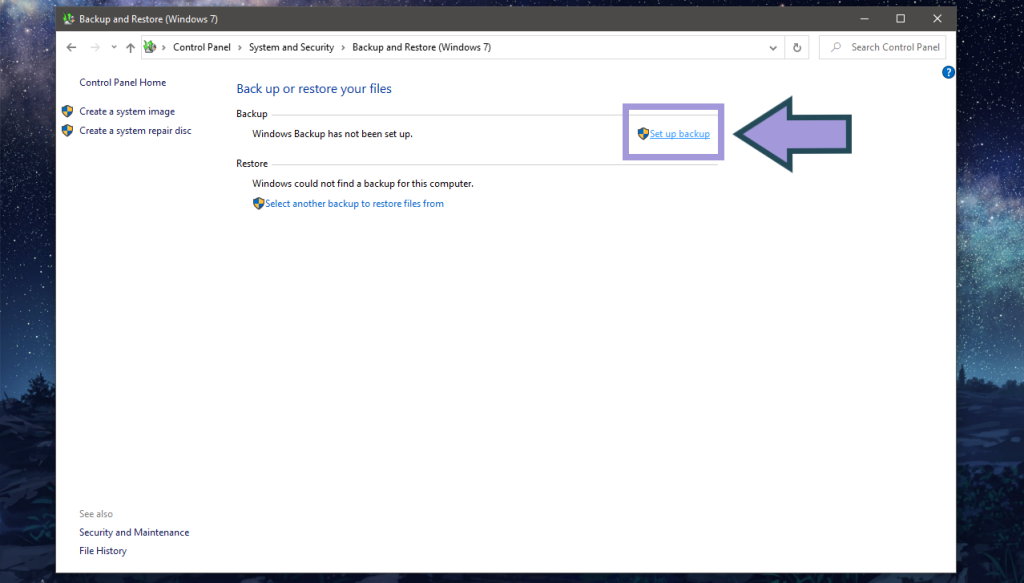Click the Up arrow to go to parent folder
Screen dimensions: 1024x583
click(x=130, y=47)
